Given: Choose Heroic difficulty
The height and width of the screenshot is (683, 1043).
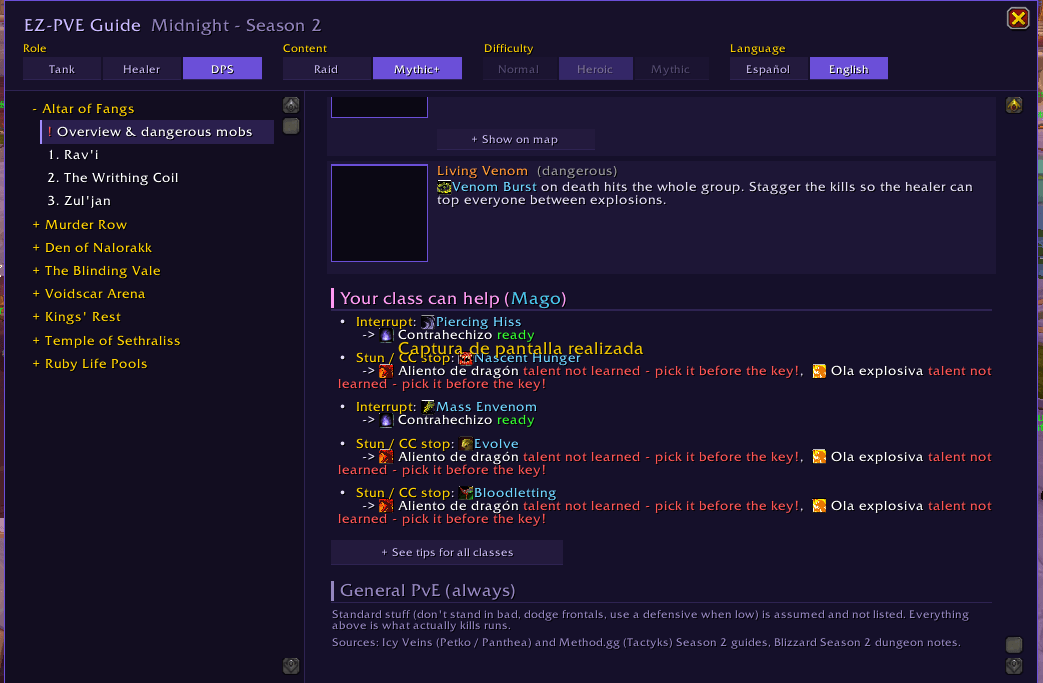Looking at the screenshot, I should 595,69.
